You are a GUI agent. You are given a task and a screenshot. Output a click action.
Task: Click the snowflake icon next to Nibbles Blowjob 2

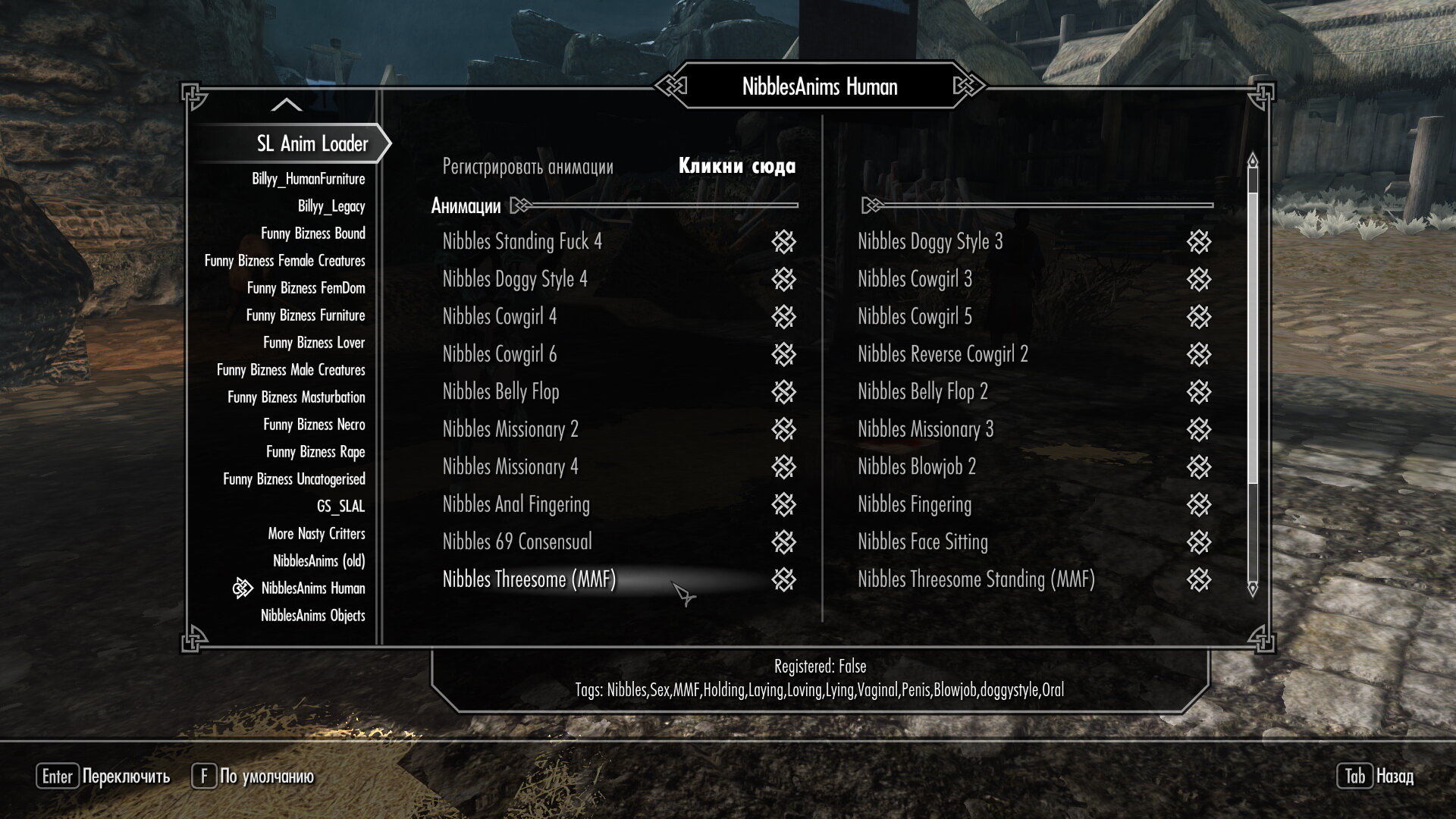tap(1199, 466)
